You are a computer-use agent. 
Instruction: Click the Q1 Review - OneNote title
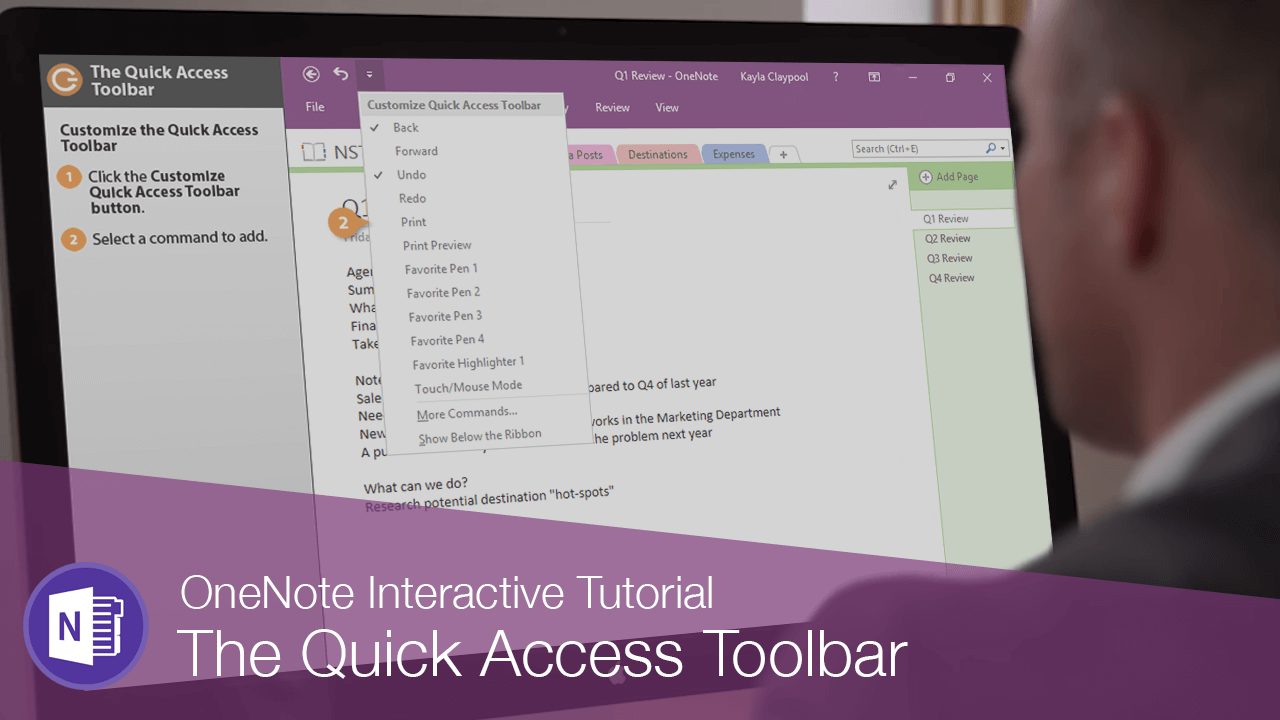(x=666, y=76)
